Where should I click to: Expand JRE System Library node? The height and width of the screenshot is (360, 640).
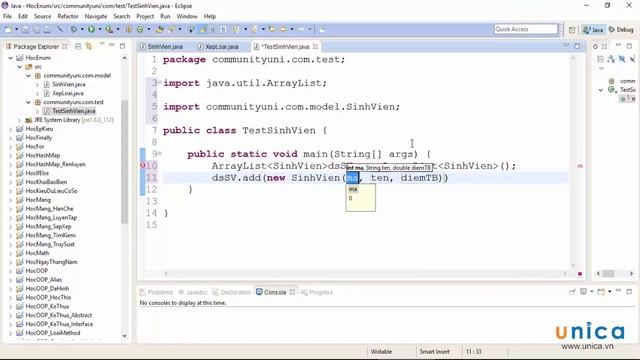20,120
